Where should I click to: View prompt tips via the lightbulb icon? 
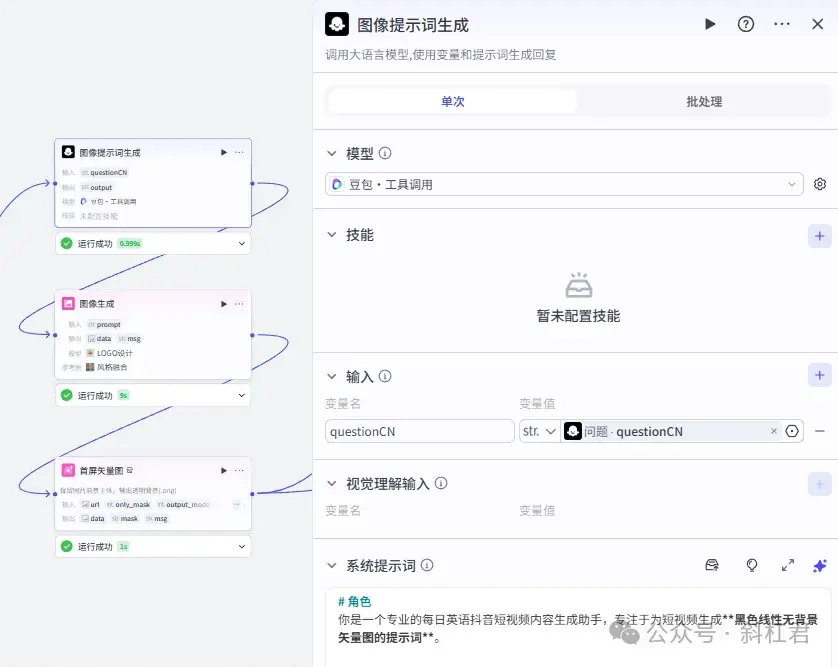click(x=751, y=565)
